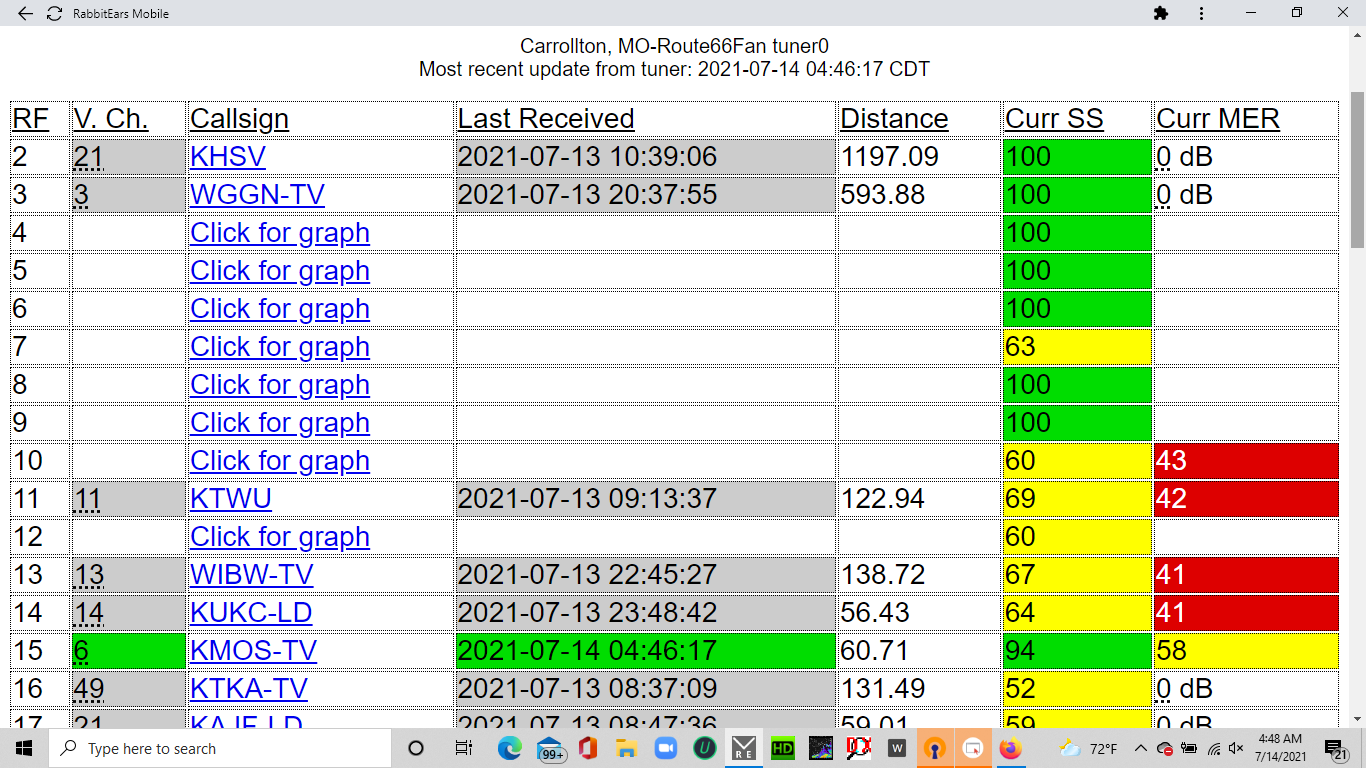
Task: Click the V. Ch. column header
Action: (x=111, y=119)
